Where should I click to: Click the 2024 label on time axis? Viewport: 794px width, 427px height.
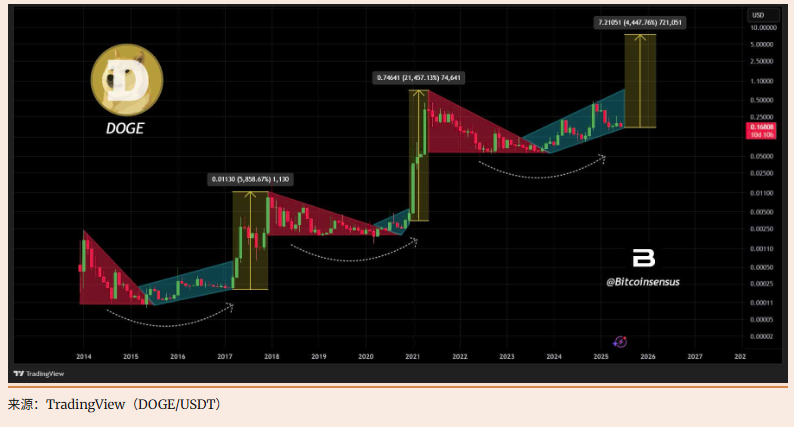pyautogui.click(x=554, y=357)
